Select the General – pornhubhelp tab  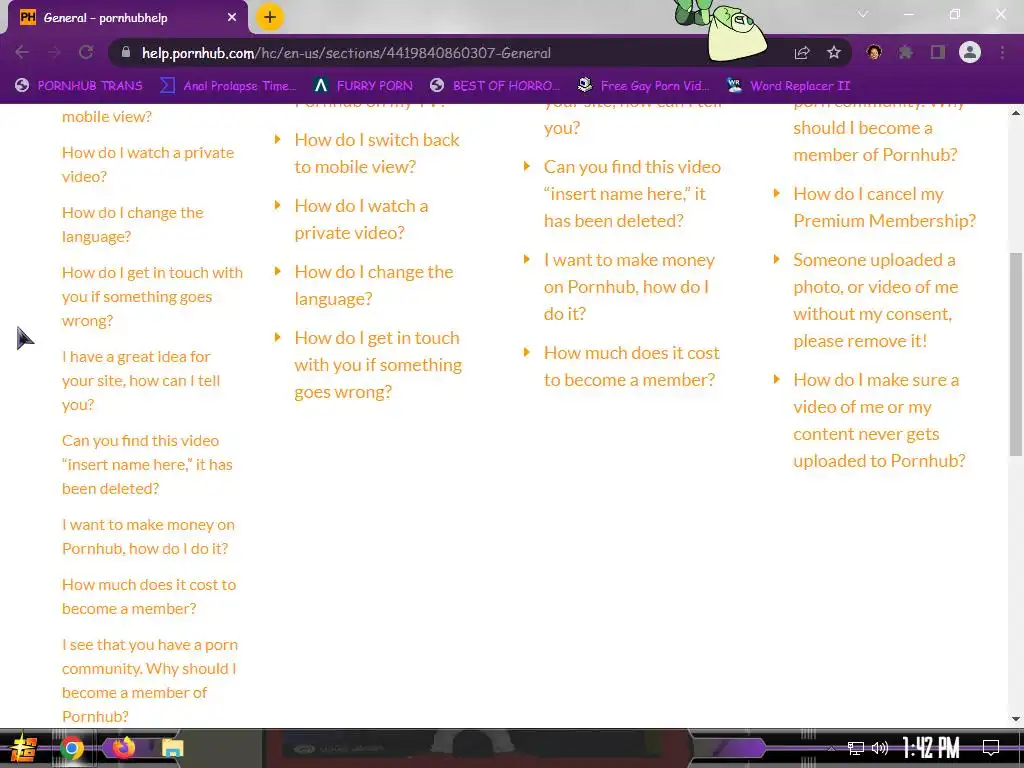(127, 18)
